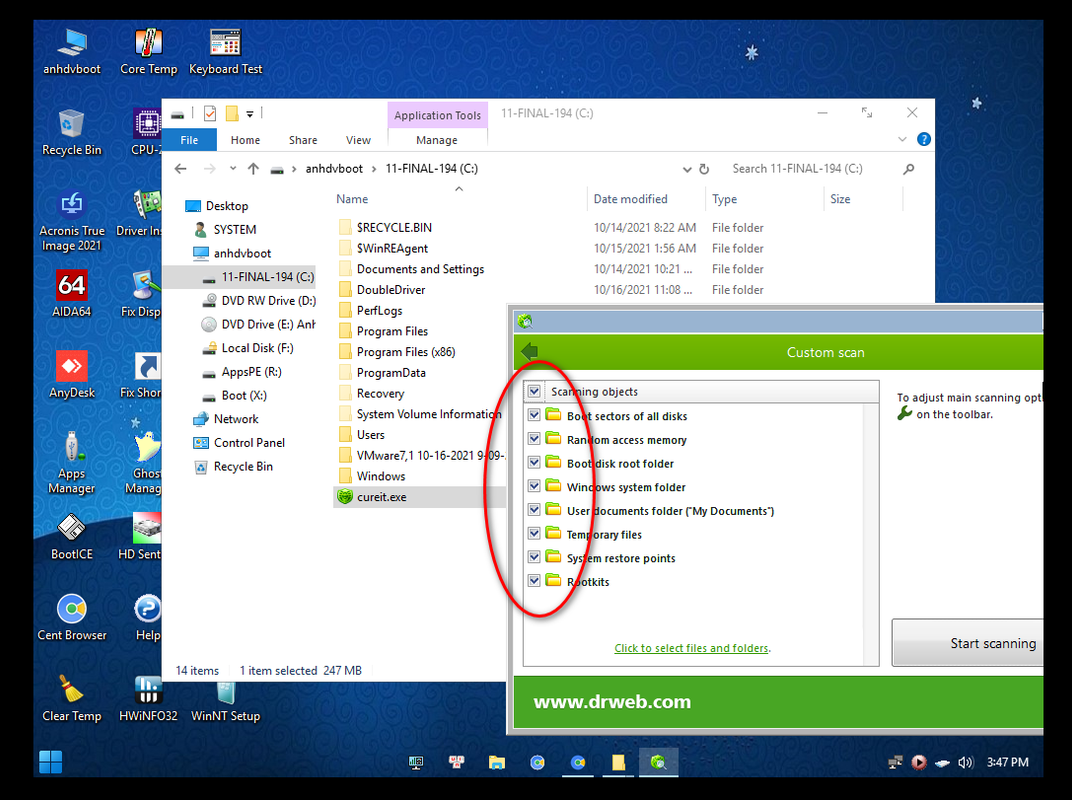
Task: Open Cent Browser desktop icon
Action: pos(72,617)
